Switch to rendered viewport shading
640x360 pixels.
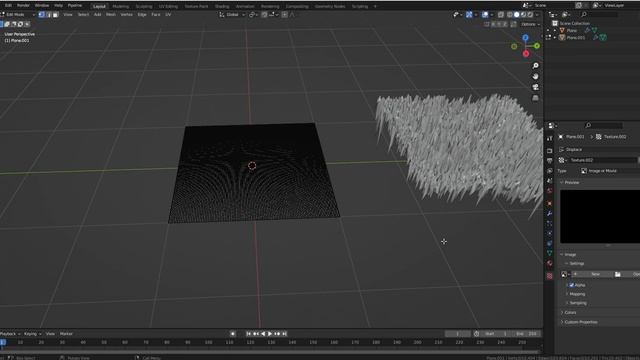pos(530,15)
